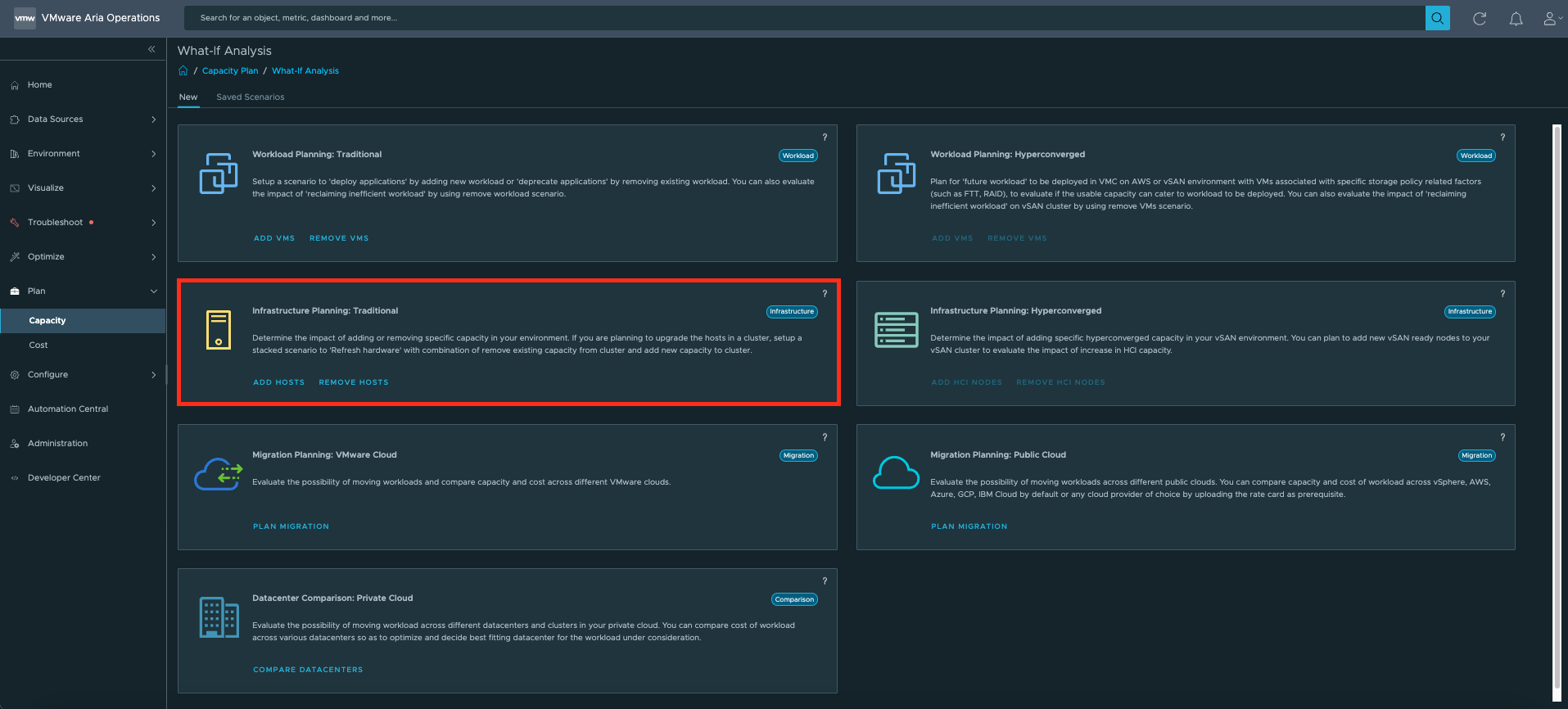Collapse the left navigation panel

point(151,49)
